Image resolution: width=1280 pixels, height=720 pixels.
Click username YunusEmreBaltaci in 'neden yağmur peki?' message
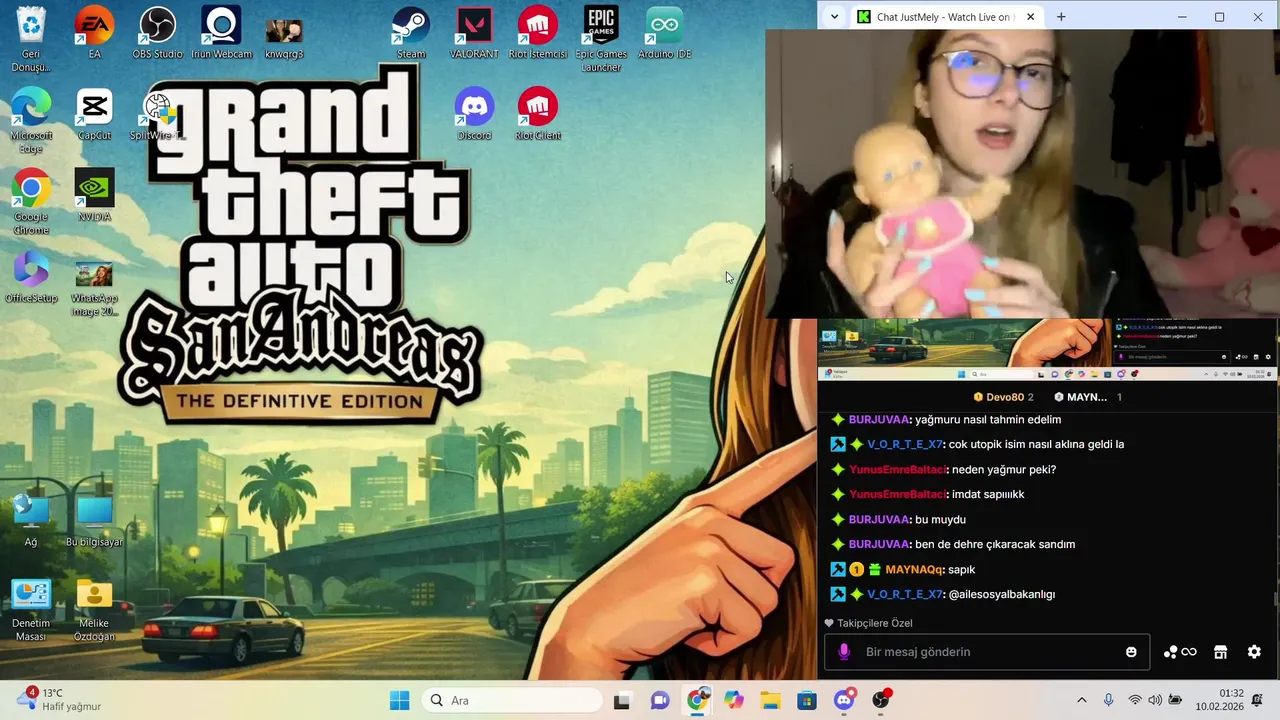(x=897, y=470)
